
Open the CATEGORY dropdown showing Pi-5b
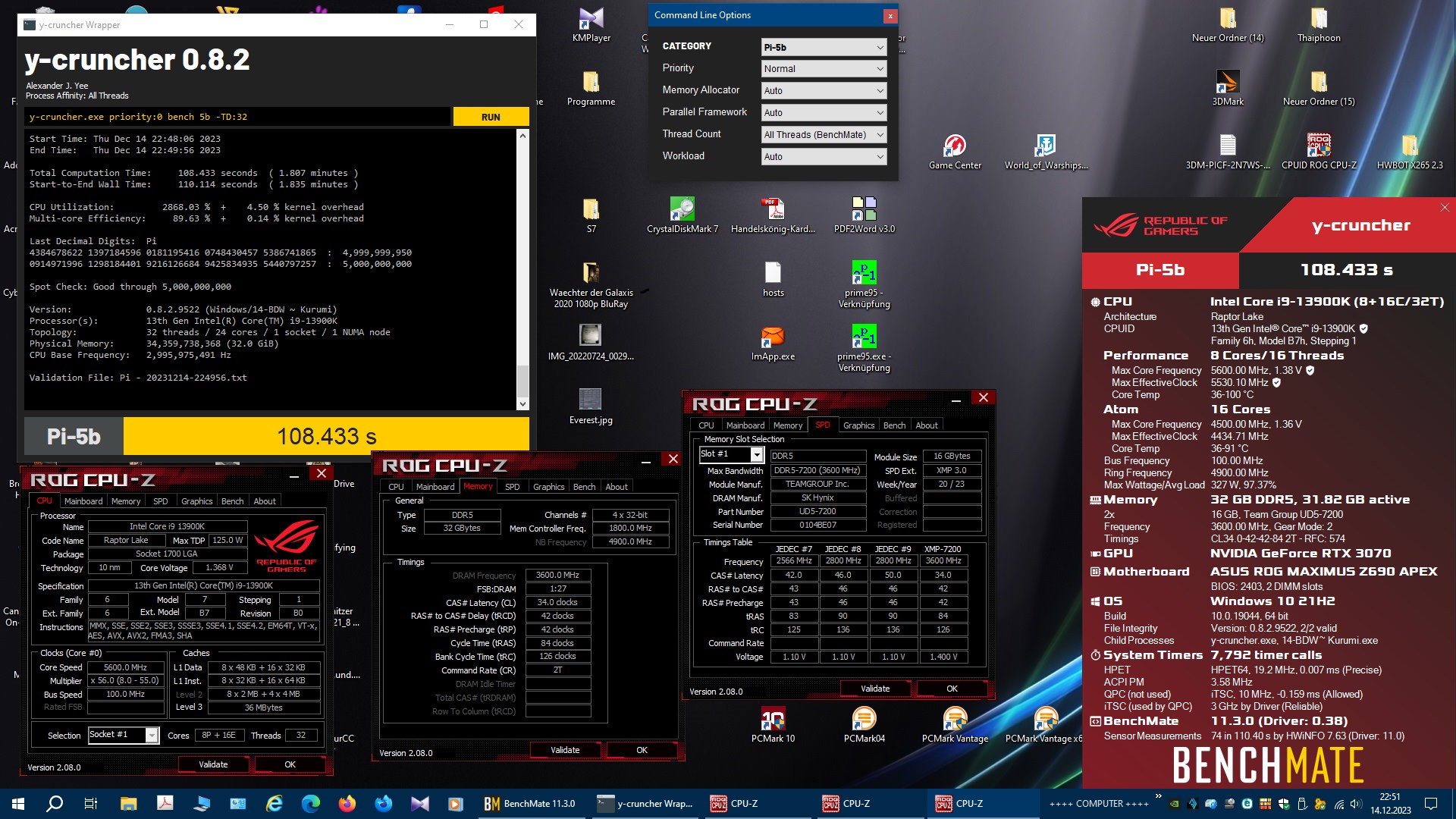(824, 47)
